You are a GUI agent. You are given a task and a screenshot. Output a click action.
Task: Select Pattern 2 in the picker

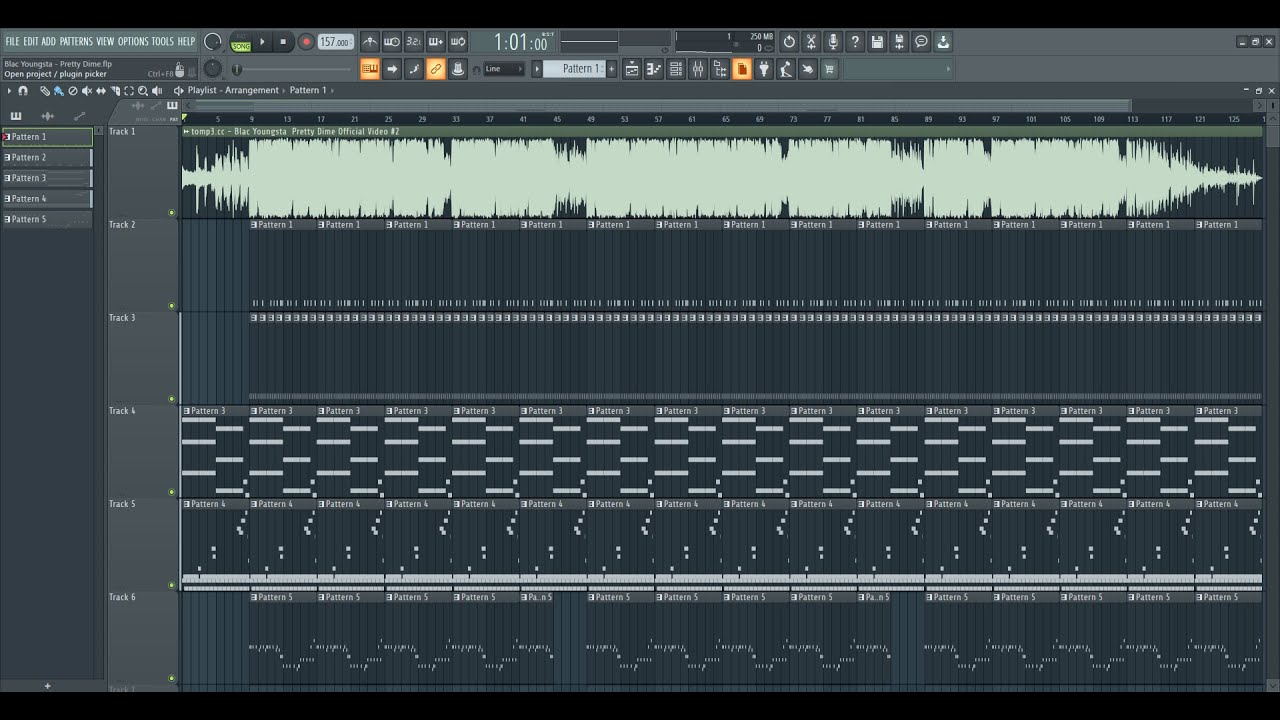pos(47,157)
